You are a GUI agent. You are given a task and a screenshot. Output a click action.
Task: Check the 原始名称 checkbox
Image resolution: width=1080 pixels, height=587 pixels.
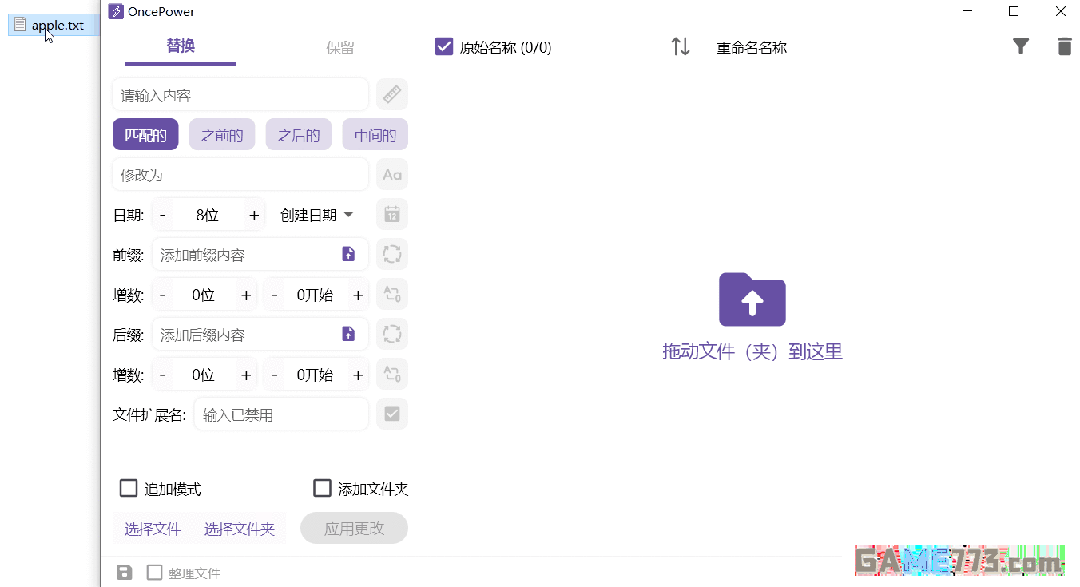444,46
